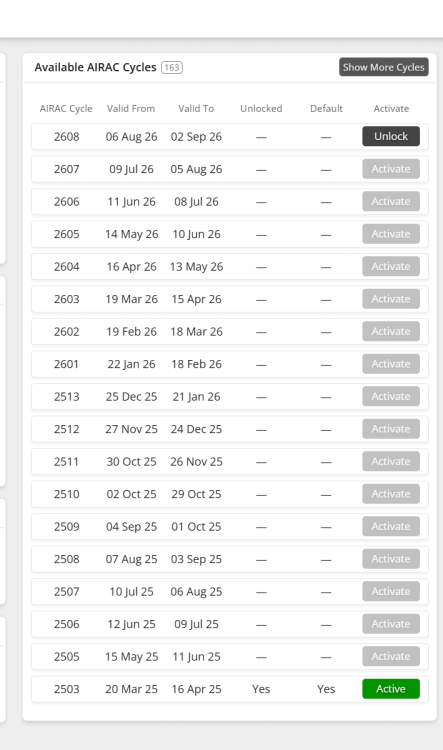Activate cycle 2506
Screen dimensions: 443x750
click(x=391, y=624)
